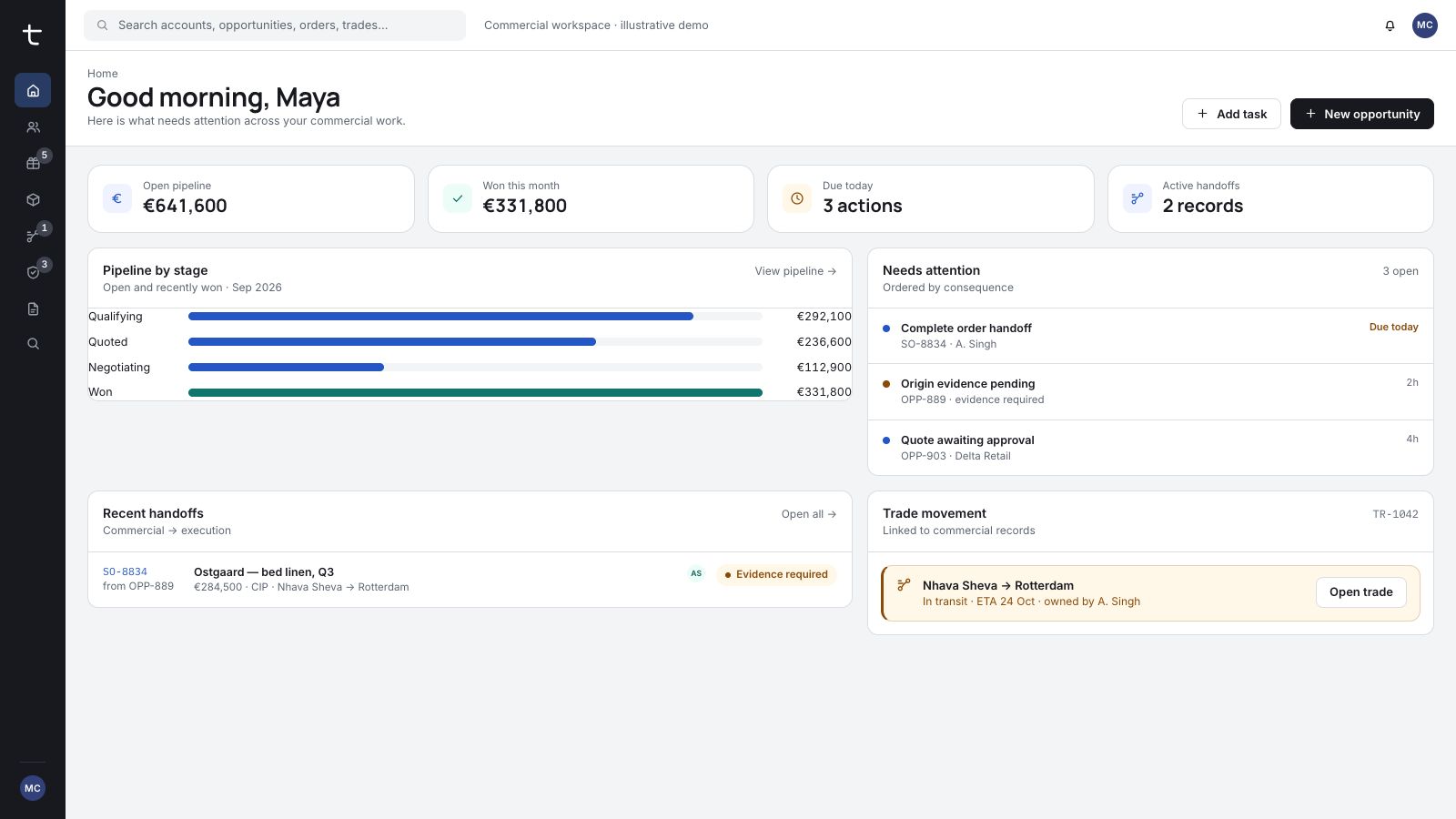This screenshot has width=1456, height=819.
Task: Open trades icon with badge 1
Action: point(33,237)
